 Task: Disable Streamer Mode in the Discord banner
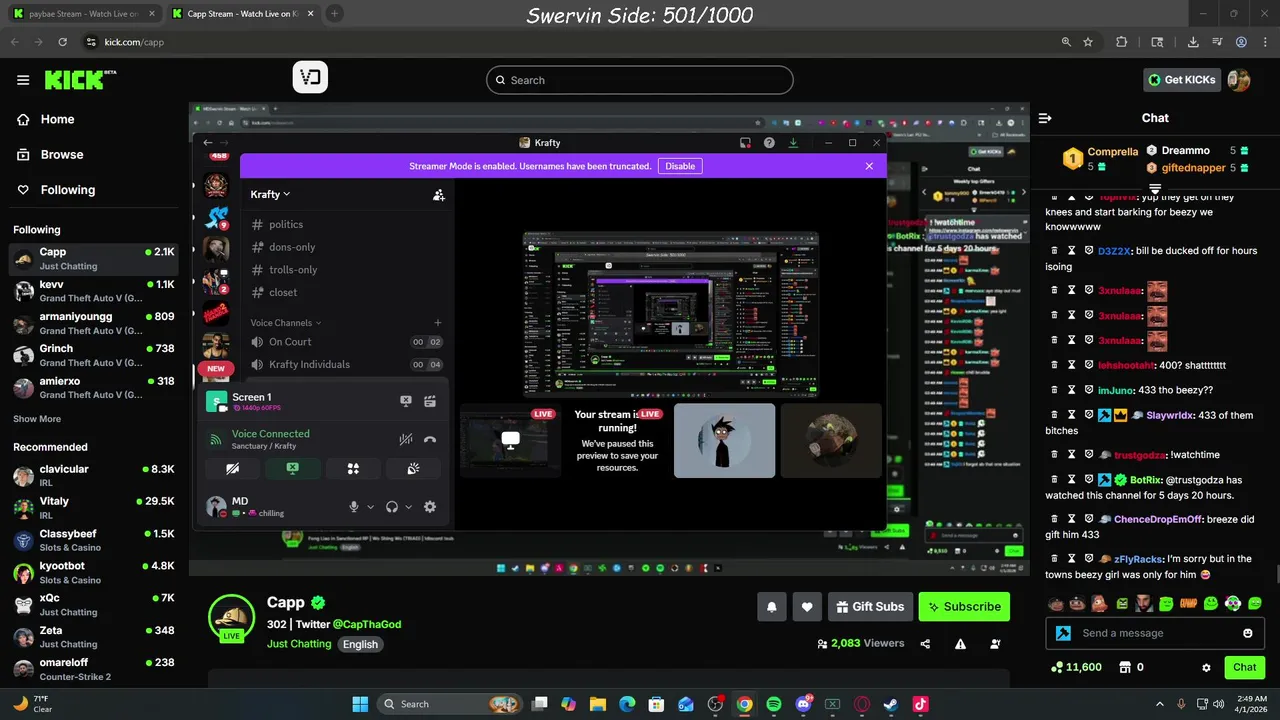[x=680, y=166]
